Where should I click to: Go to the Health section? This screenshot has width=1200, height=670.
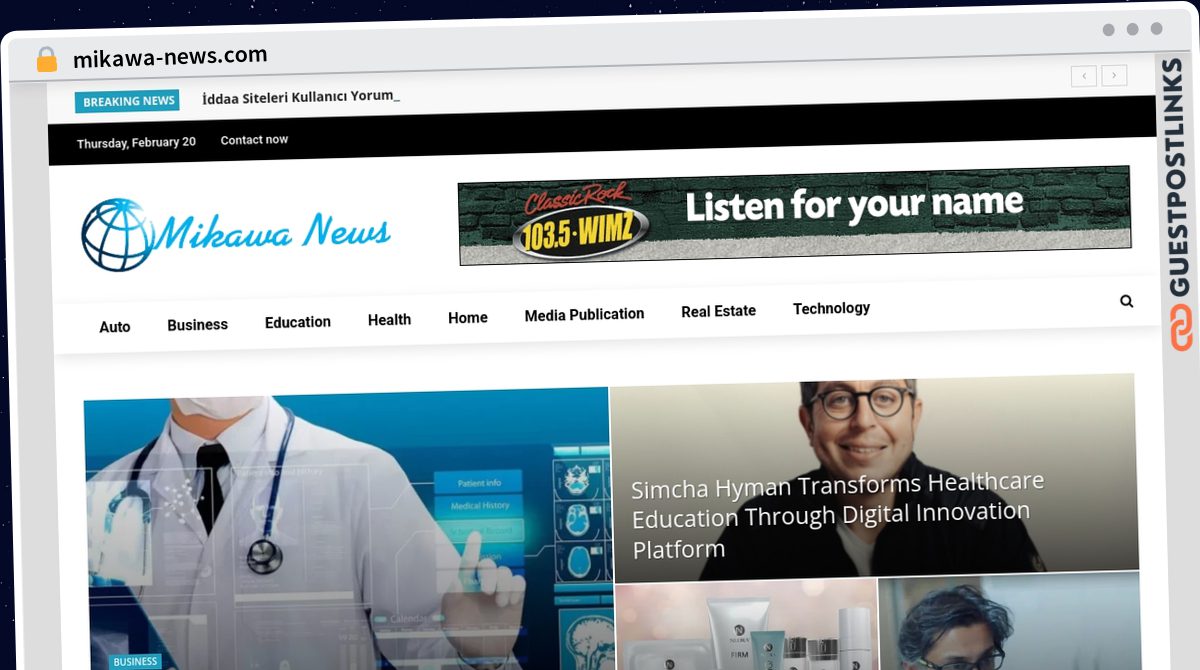coord(389,320)
